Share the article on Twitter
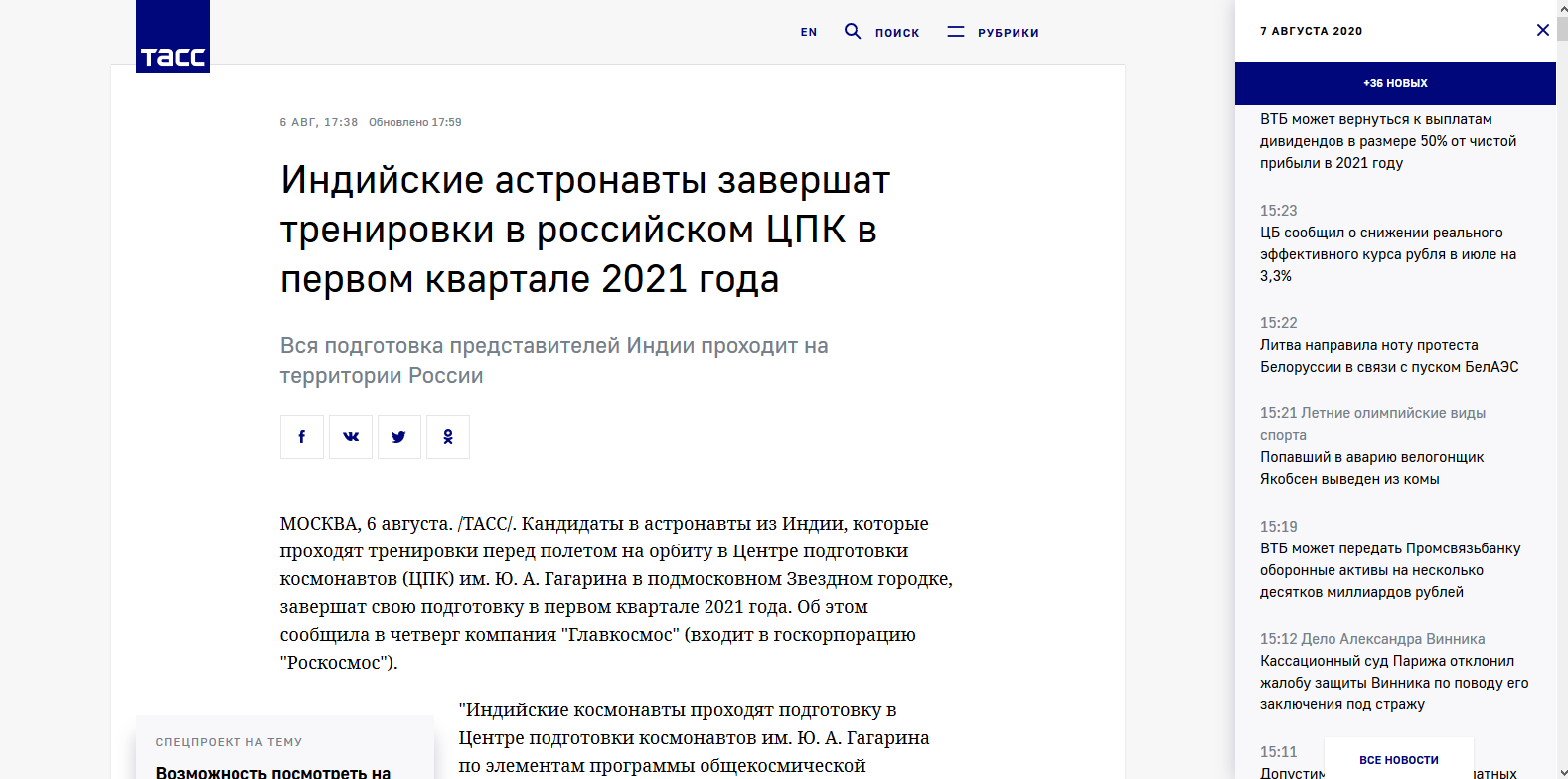 pos(399,437)
